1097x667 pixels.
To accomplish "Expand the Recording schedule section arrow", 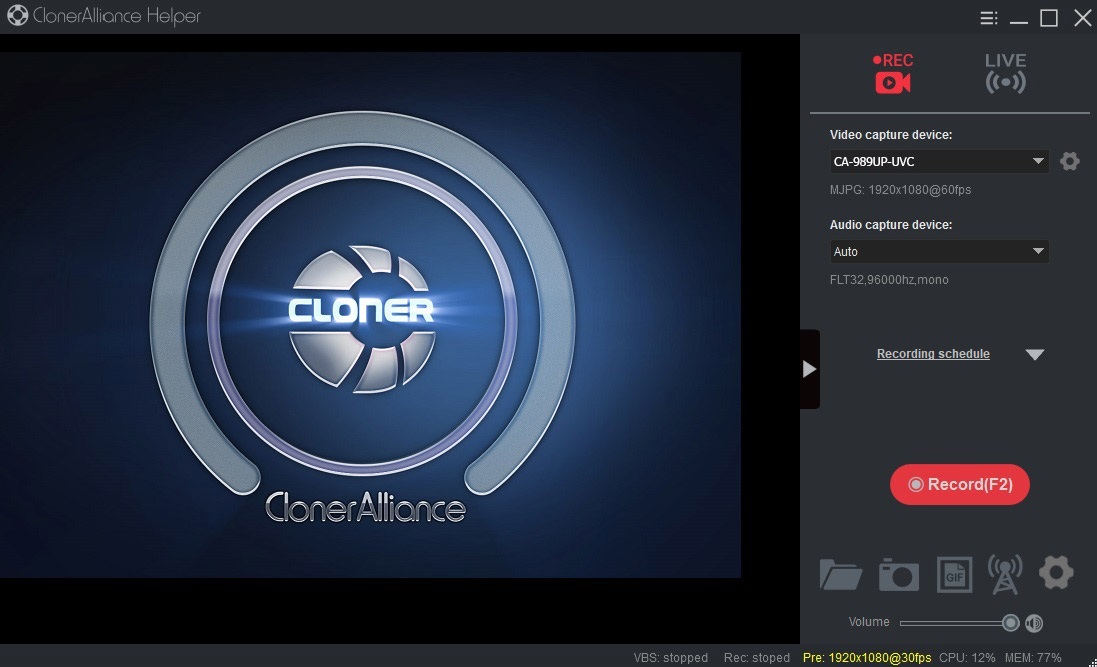I will (x=1035, y=354).
